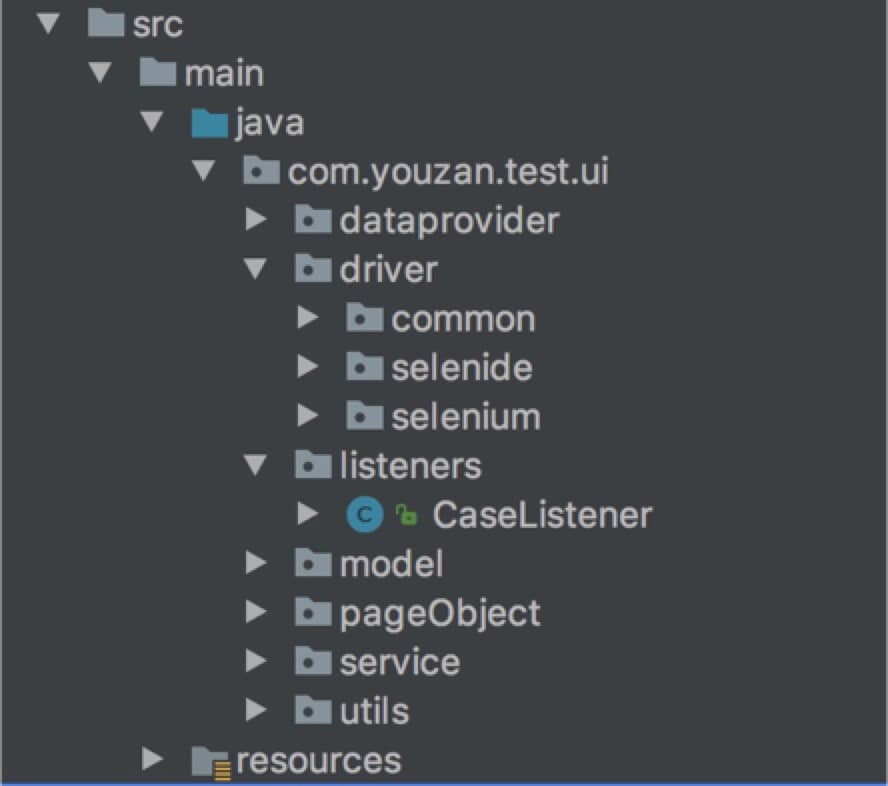Click the blue java source folder icon
The width and height of the screenshot is (888, 786).
(x=209, y=123)
